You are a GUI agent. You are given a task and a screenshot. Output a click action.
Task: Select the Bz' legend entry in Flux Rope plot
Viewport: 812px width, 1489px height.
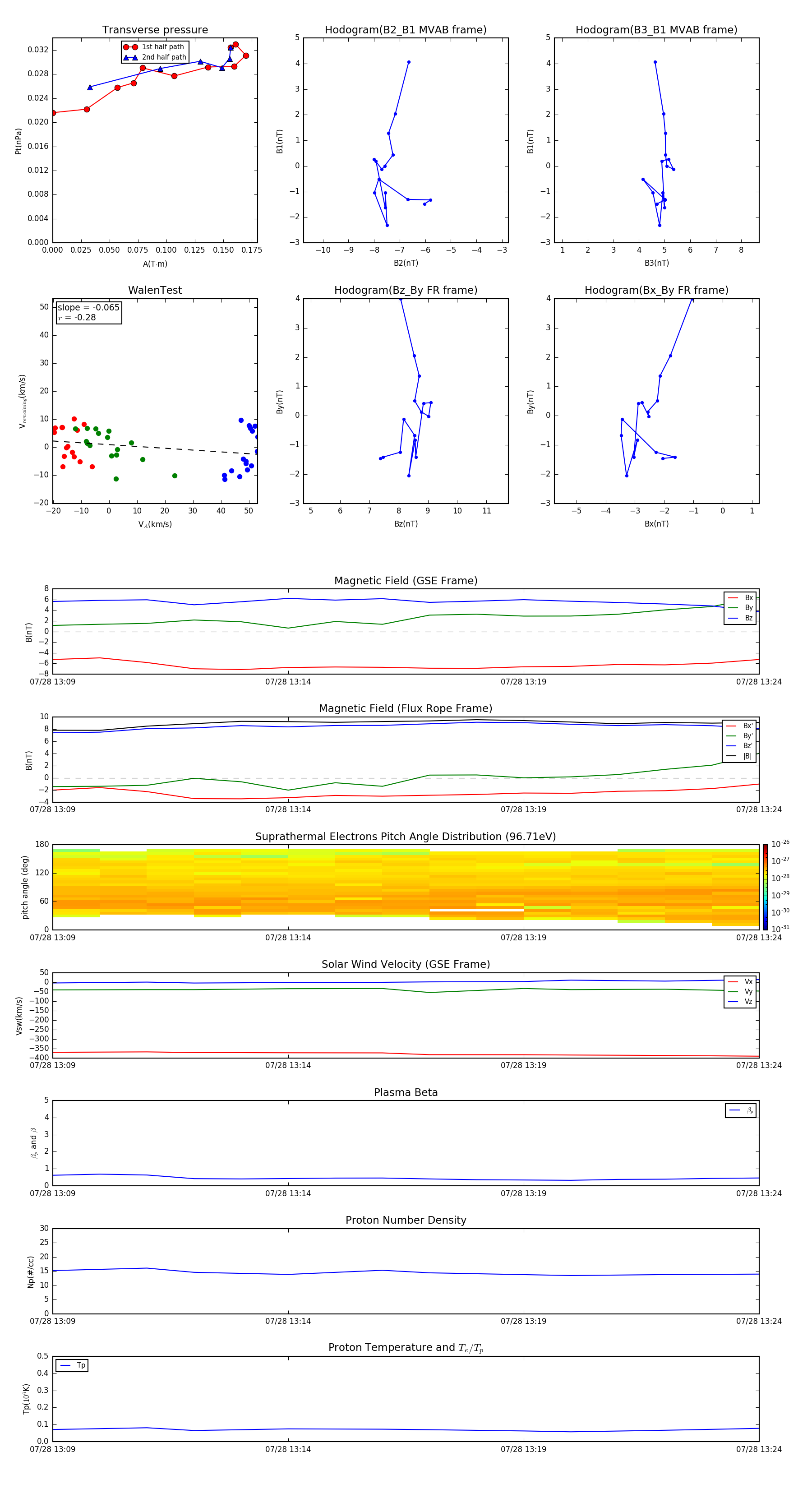[x=739, y=746]
